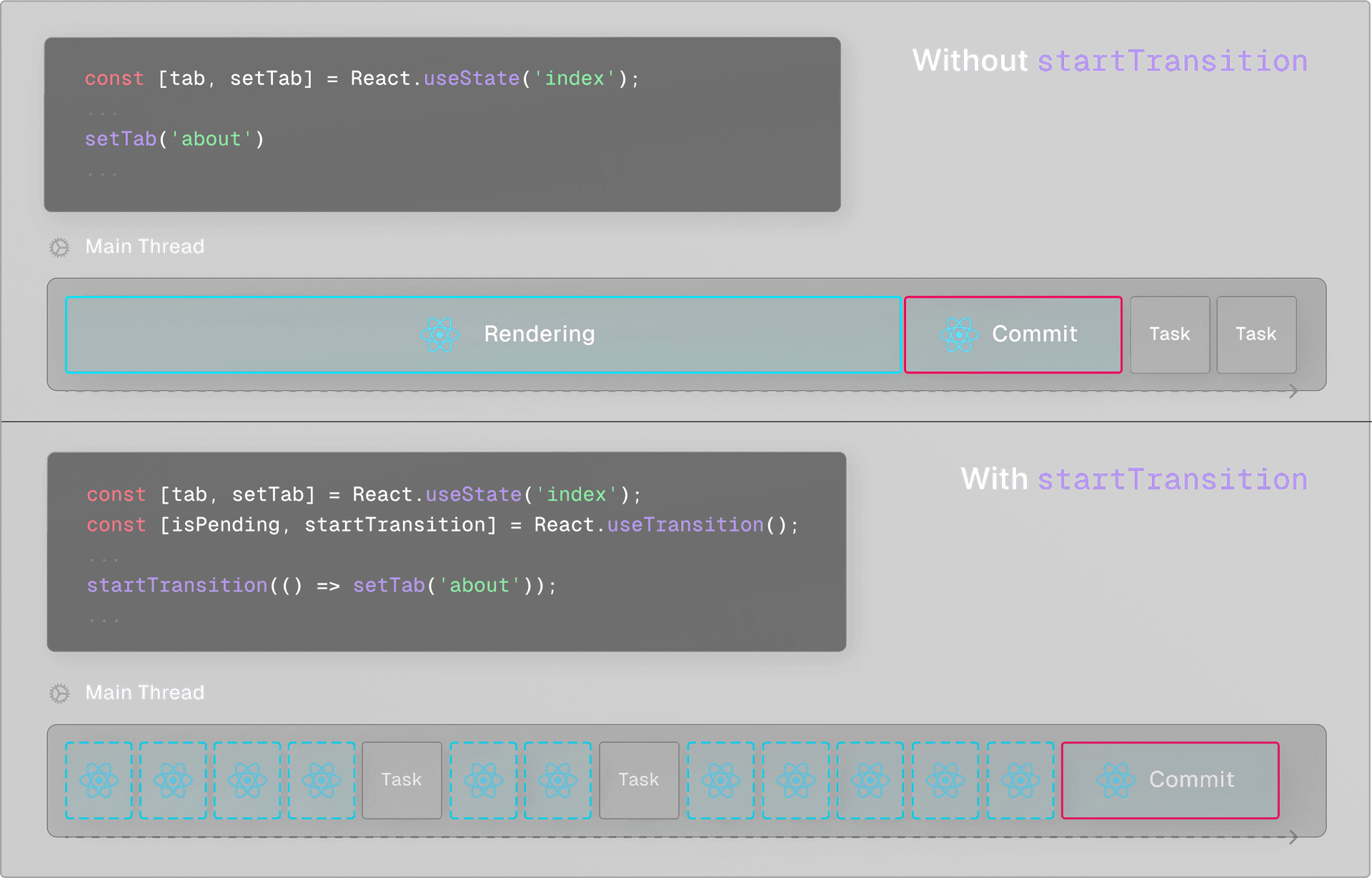The height and width of the screenshot is (878, 1372).
Task: Click the large Rendering block label
Action: (539, 334)
